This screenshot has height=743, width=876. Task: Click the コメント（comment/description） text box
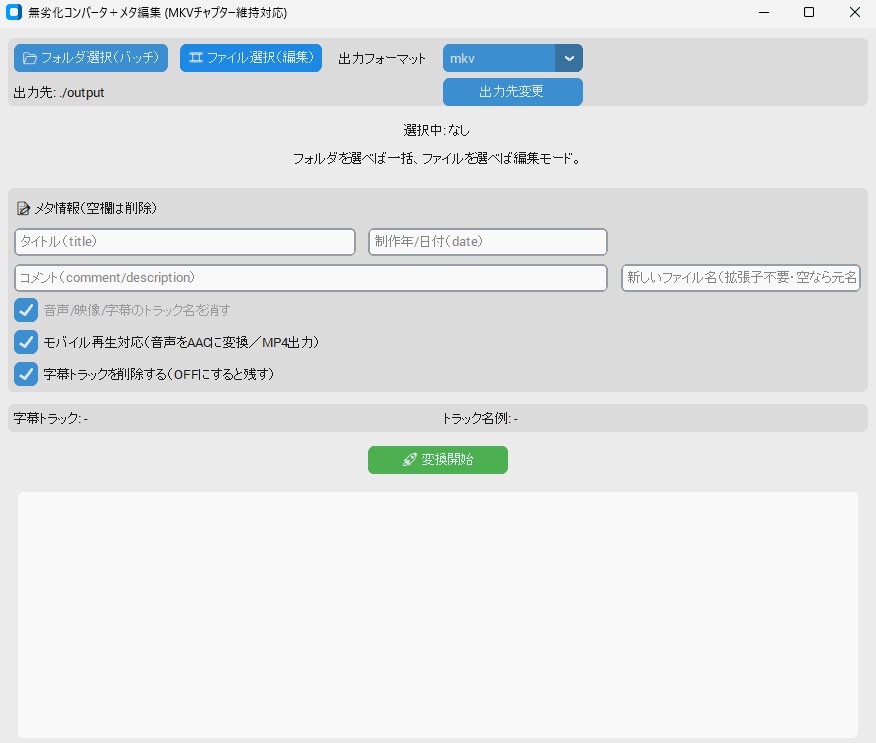click(x=310, y=277)
